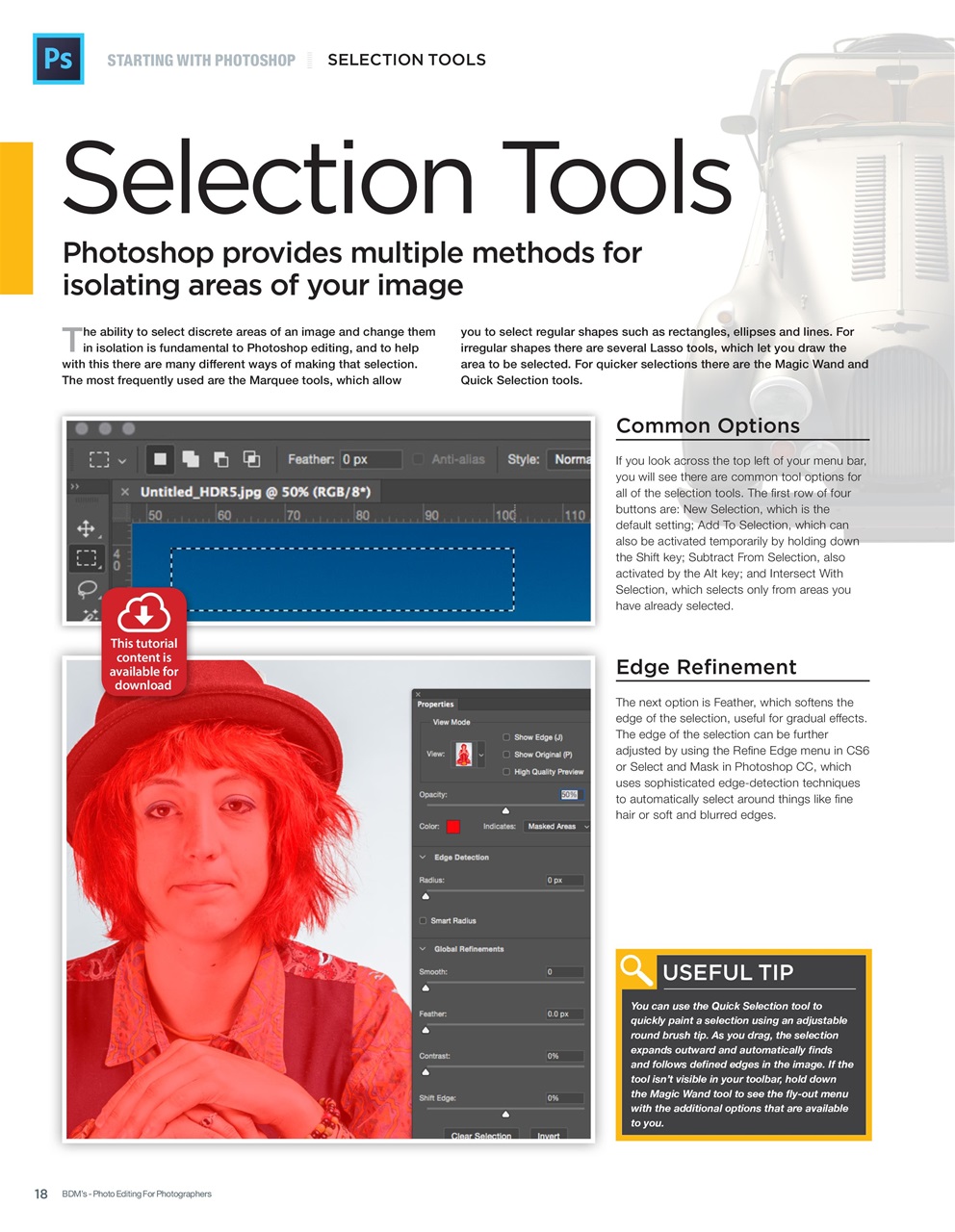Enable Smart Radius
Screen dimensions: 955x1232
coord(422,921)
